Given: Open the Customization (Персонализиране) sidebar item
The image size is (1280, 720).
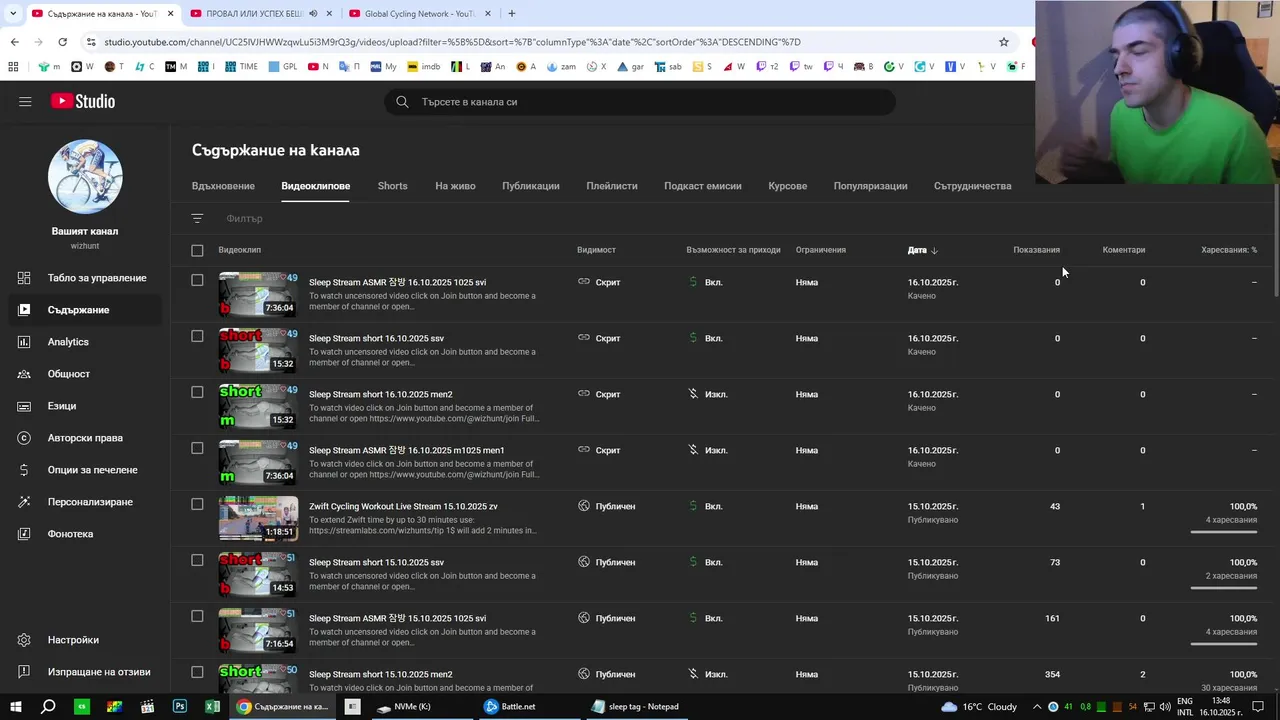Looking at the screenshot, I should (x=85, y=502).
